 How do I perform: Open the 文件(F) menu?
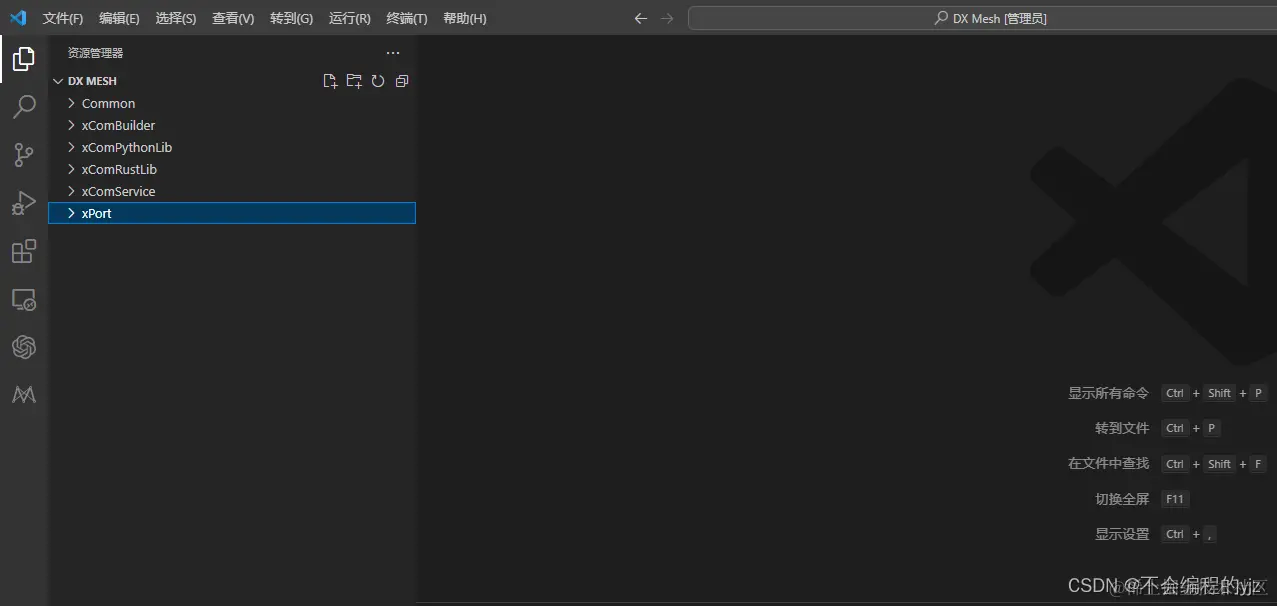pos(63,19)
